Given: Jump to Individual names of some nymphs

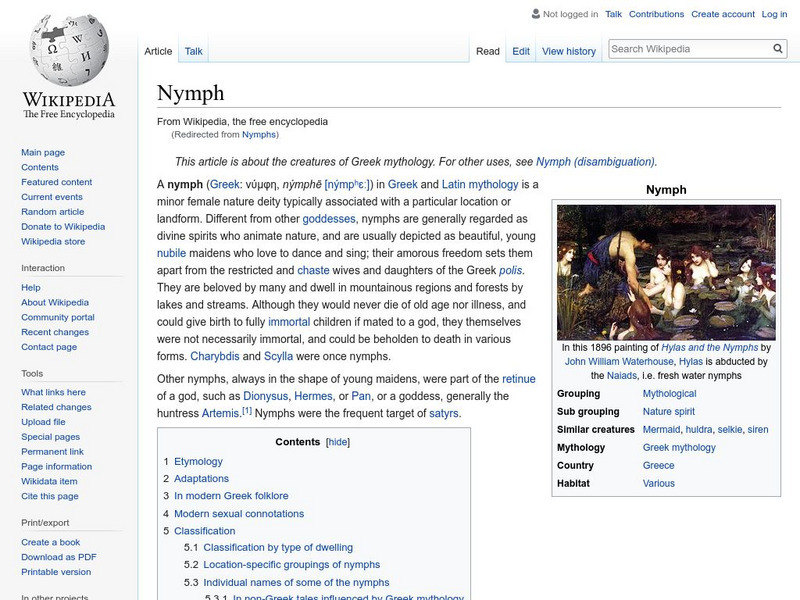Looking at the screenshot, I should coord(296,582).
